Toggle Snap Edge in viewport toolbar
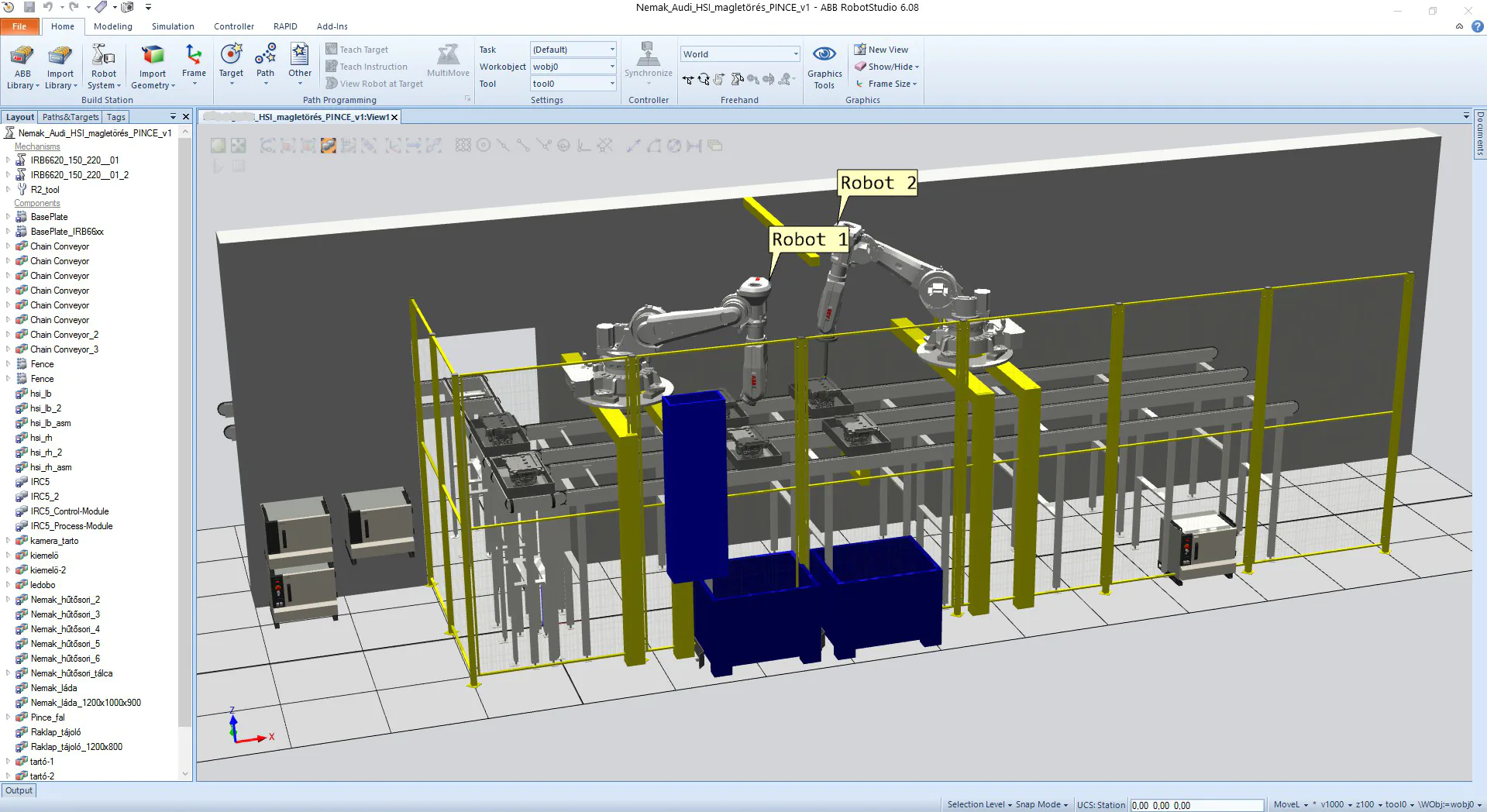Image resolution: width=1487 pixels, height=812 pixels. pyautogui.click(x=544, y=146)
